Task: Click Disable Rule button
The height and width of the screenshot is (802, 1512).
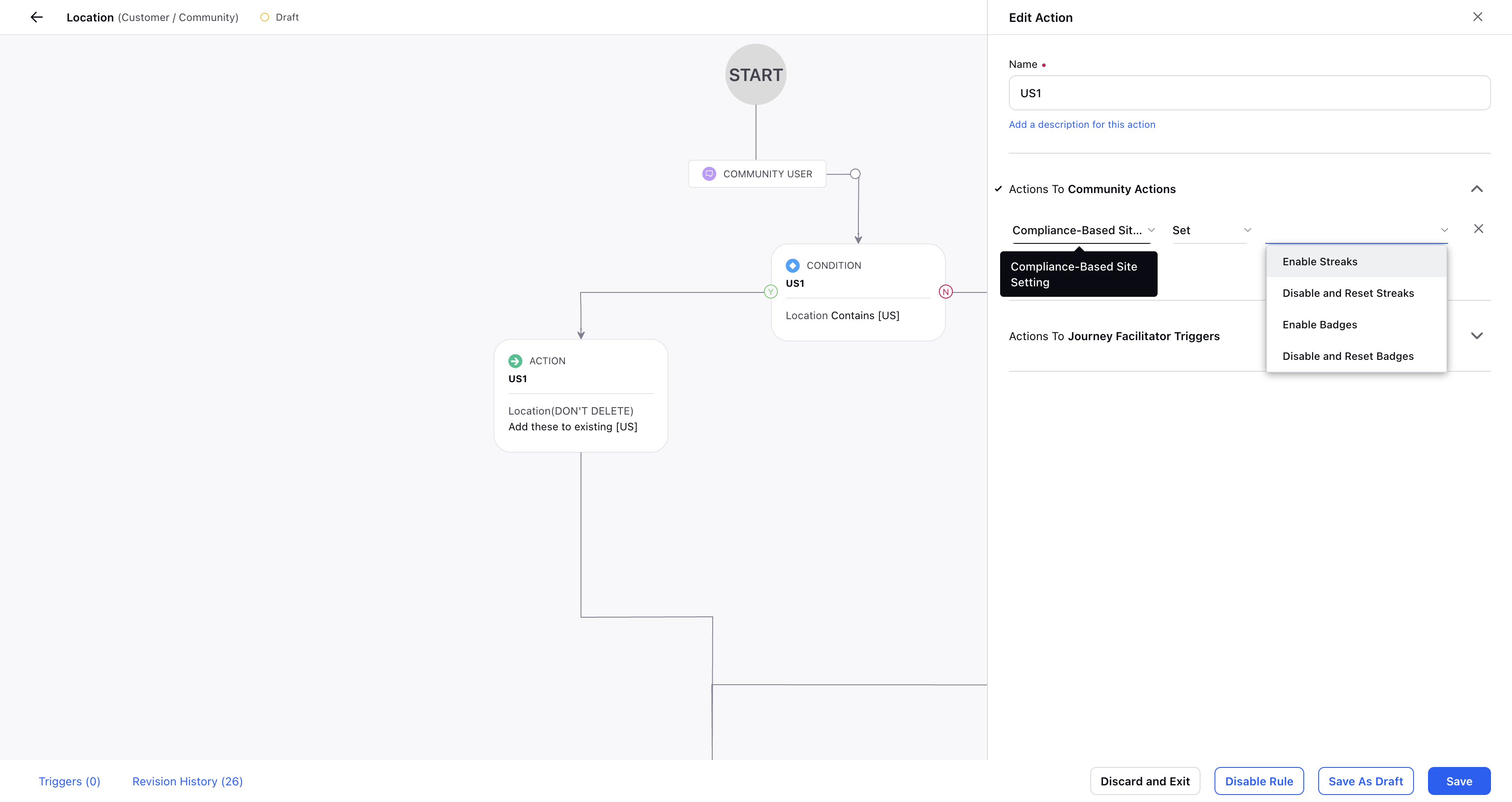Action: tap(1258, 781)
